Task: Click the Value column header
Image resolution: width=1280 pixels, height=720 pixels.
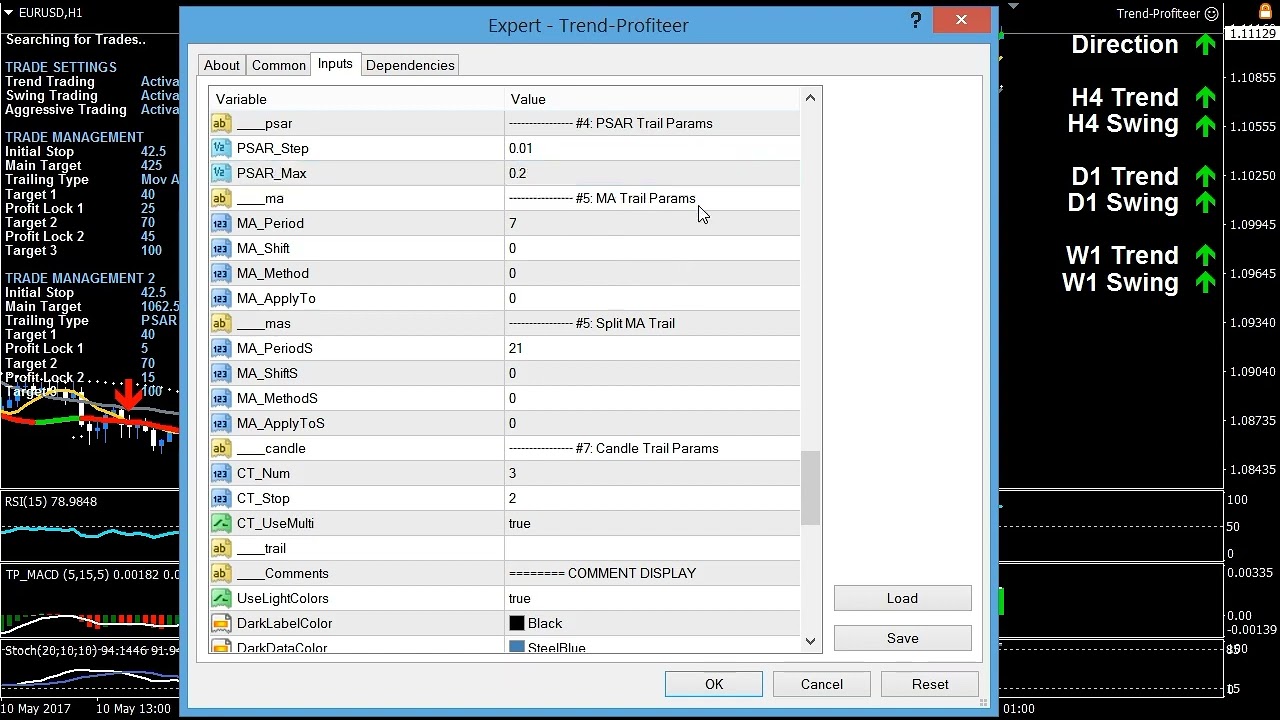Action: (x=652, y=99)
